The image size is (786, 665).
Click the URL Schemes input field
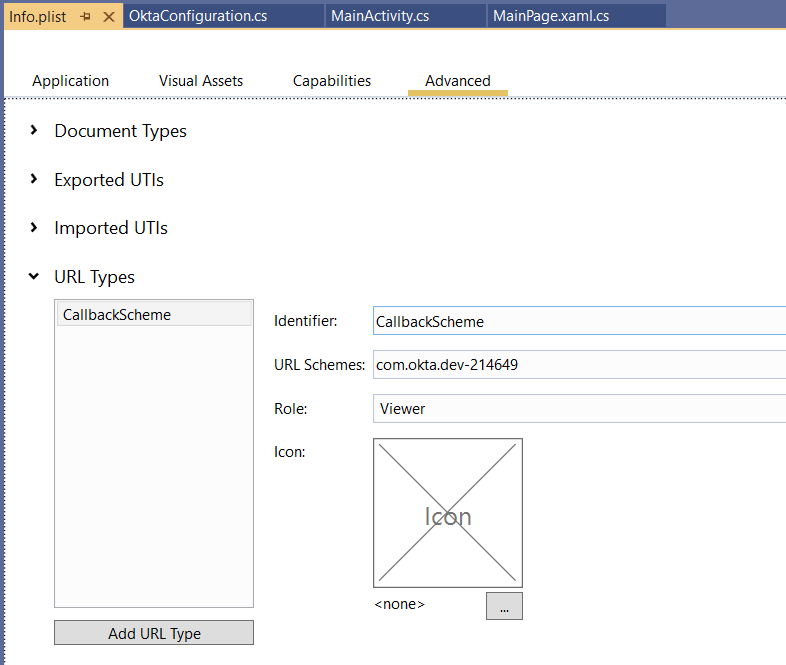click(578, 365)
